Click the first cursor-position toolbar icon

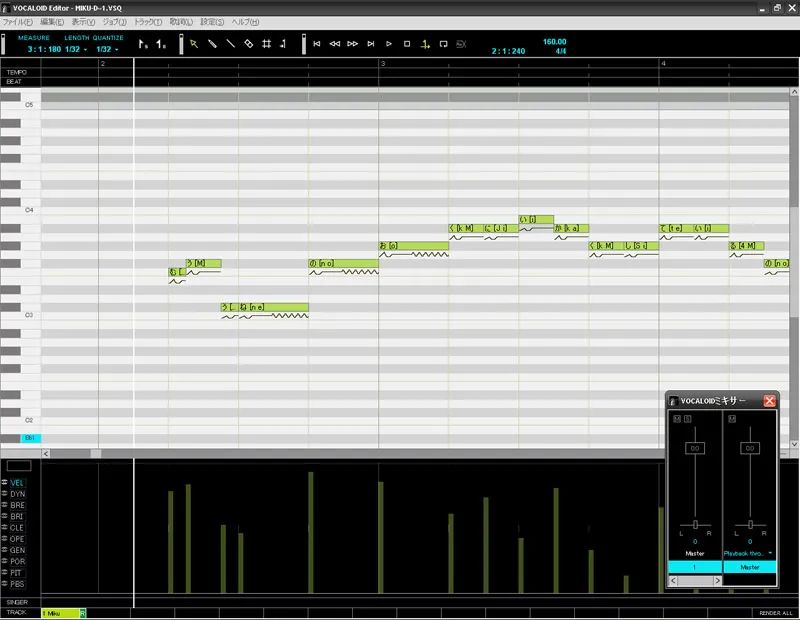coord(143,44)
